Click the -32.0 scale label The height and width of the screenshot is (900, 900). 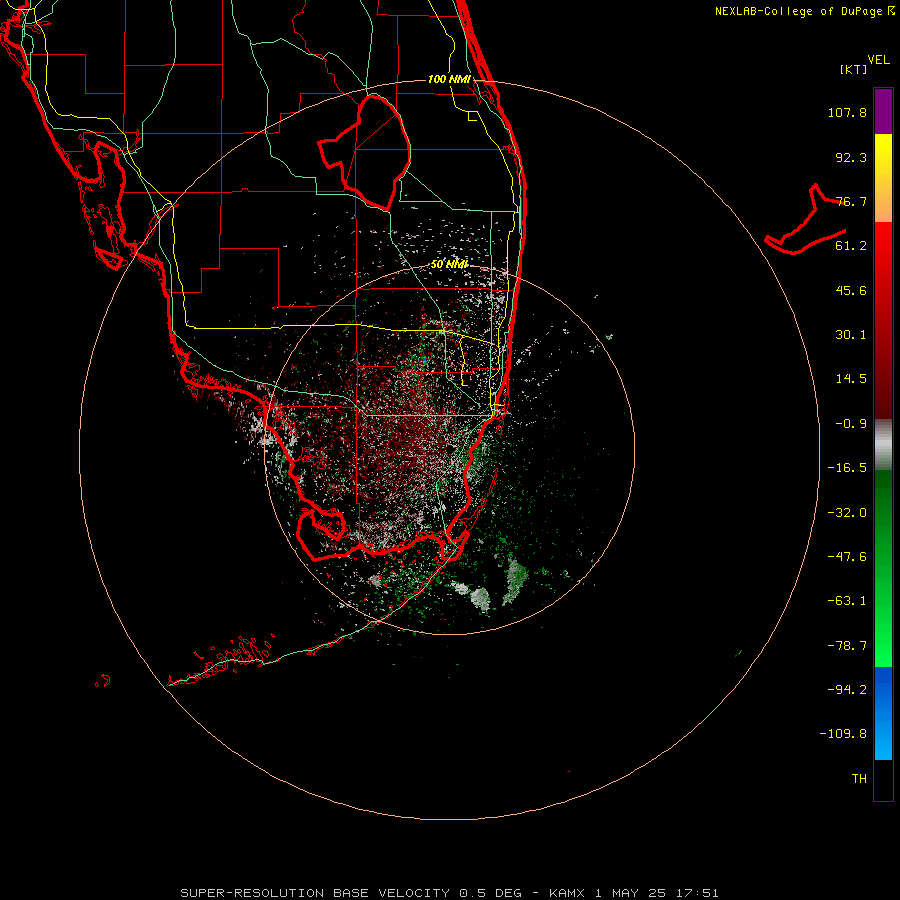tap(847, 513)
